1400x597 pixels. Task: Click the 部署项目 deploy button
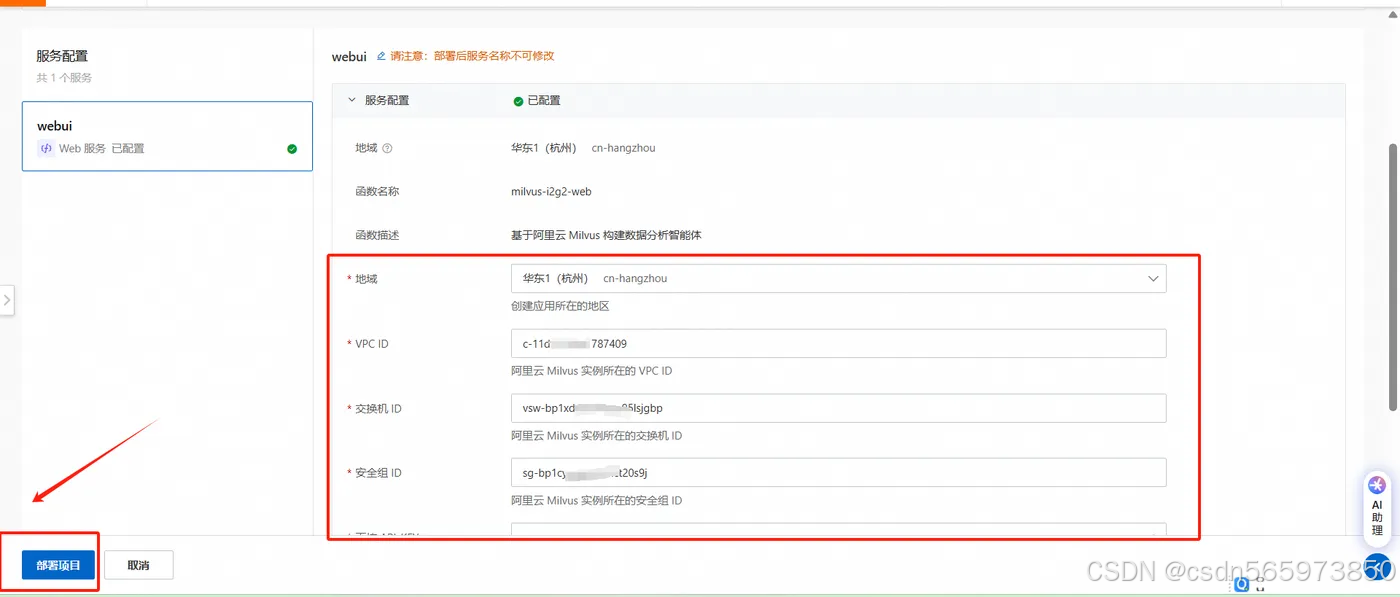(58, 565)
